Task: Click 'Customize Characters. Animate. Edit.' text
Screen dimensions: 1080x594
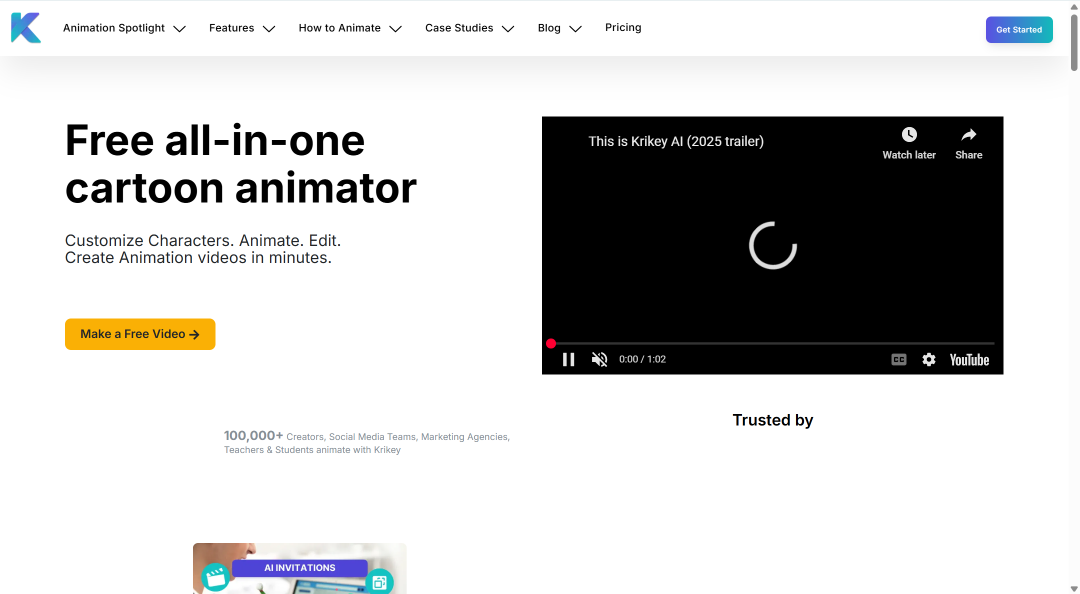Action: pyautogui.click(x=202, y=240)
